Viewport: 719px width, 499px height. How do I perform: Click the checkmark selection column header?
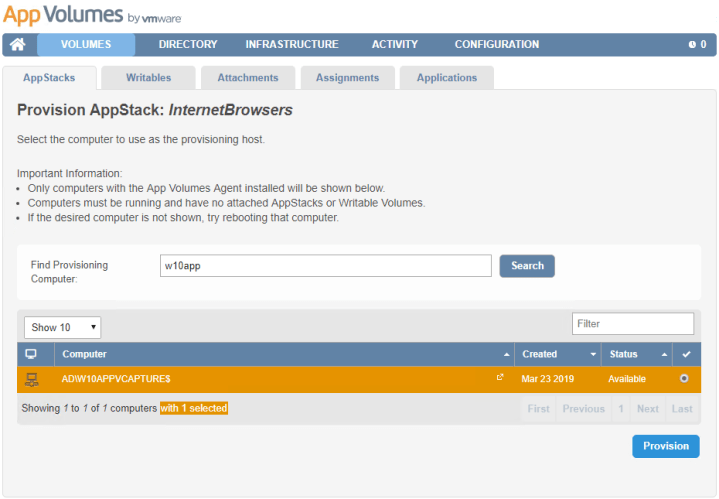[x=686, y=354]
